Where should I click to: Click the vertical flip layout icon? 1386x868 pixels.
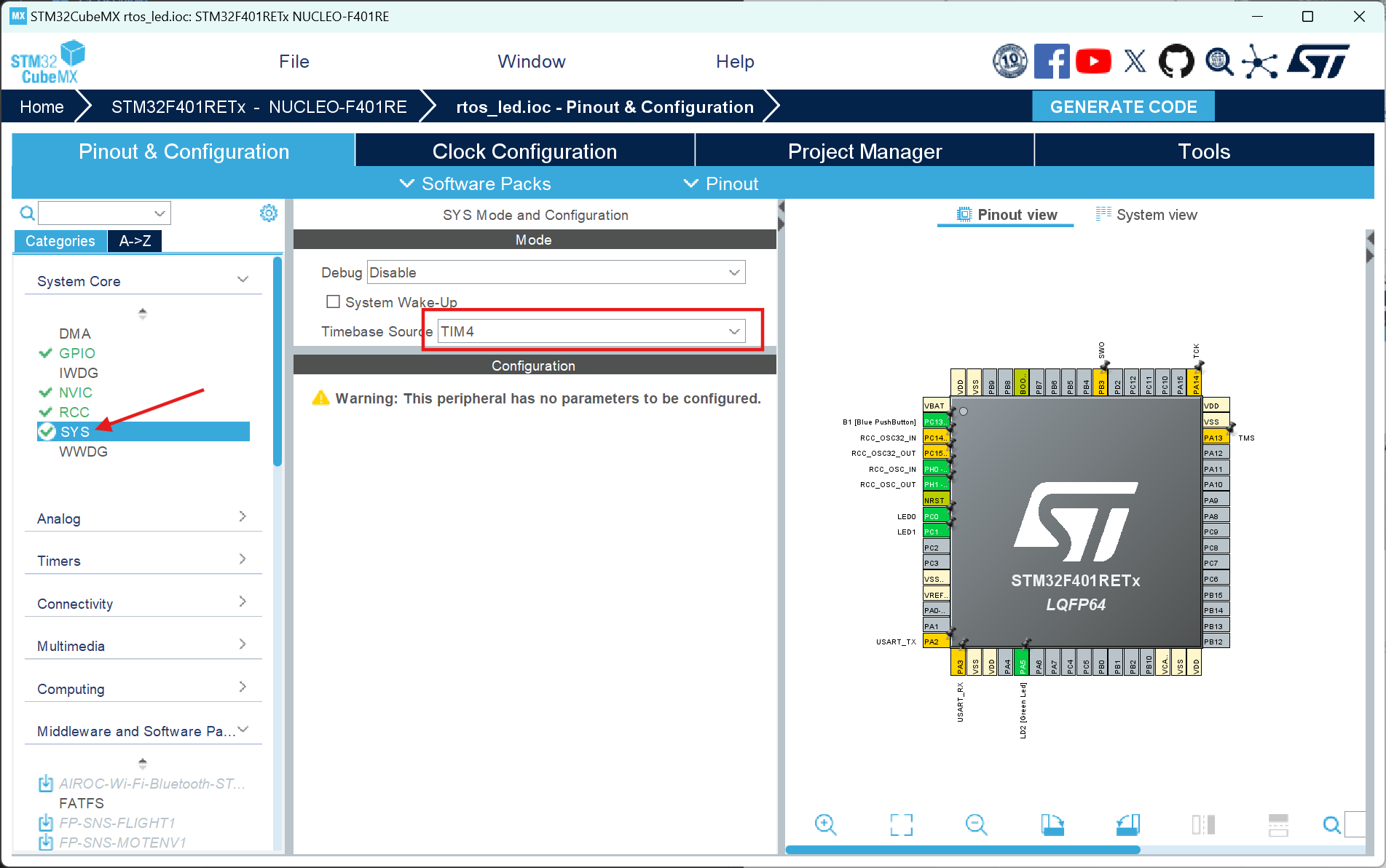[1203, 825]
